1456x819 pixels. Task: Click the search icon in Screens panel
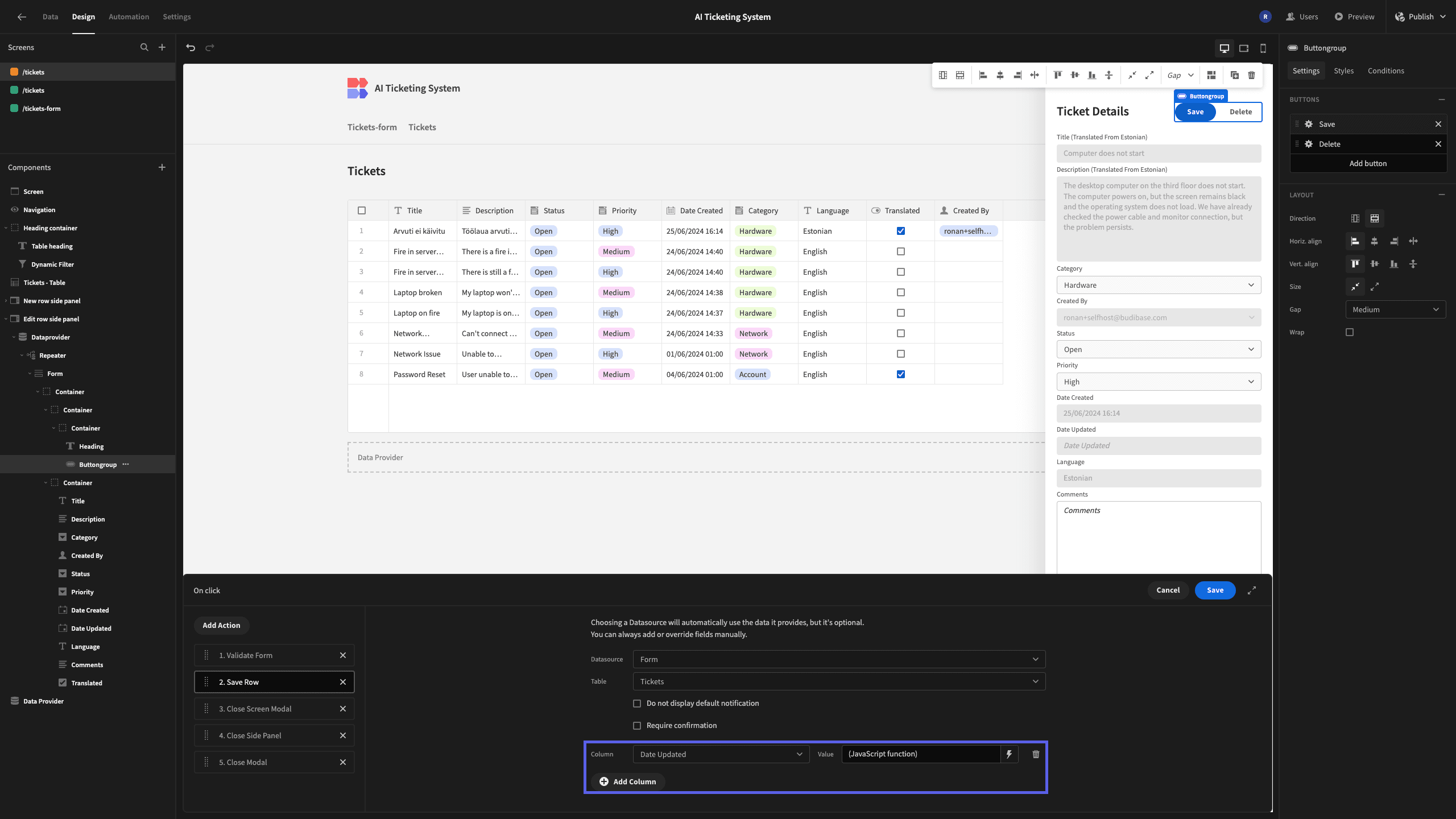144,47
